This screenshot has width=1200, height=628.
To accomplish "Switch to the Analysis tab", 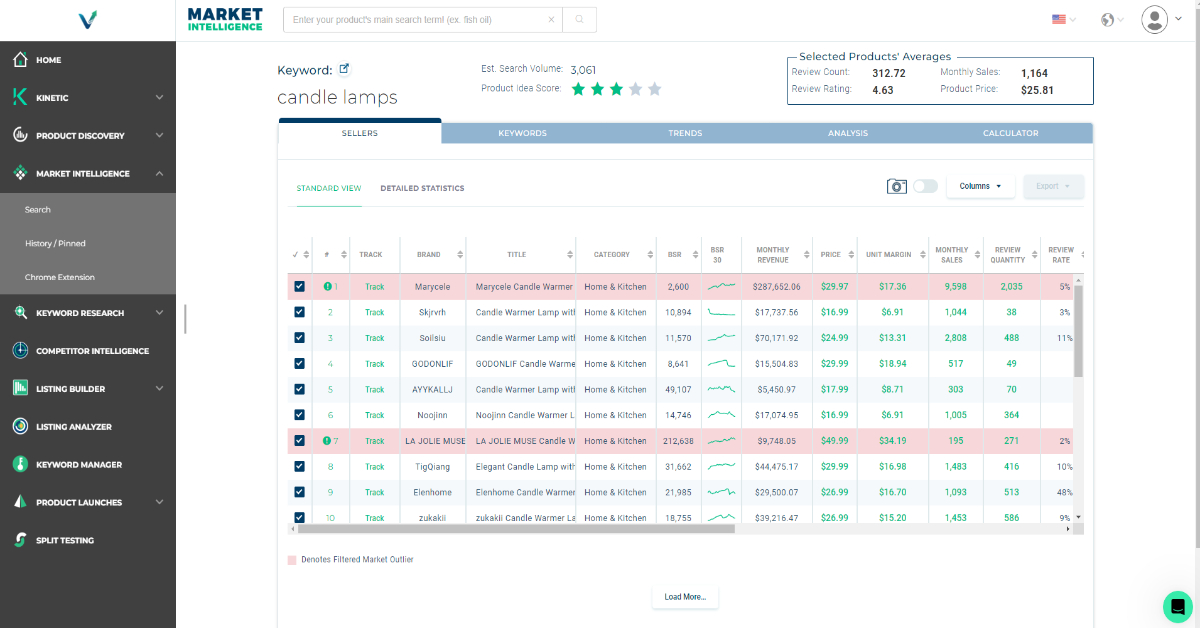I will pos(848,133).
